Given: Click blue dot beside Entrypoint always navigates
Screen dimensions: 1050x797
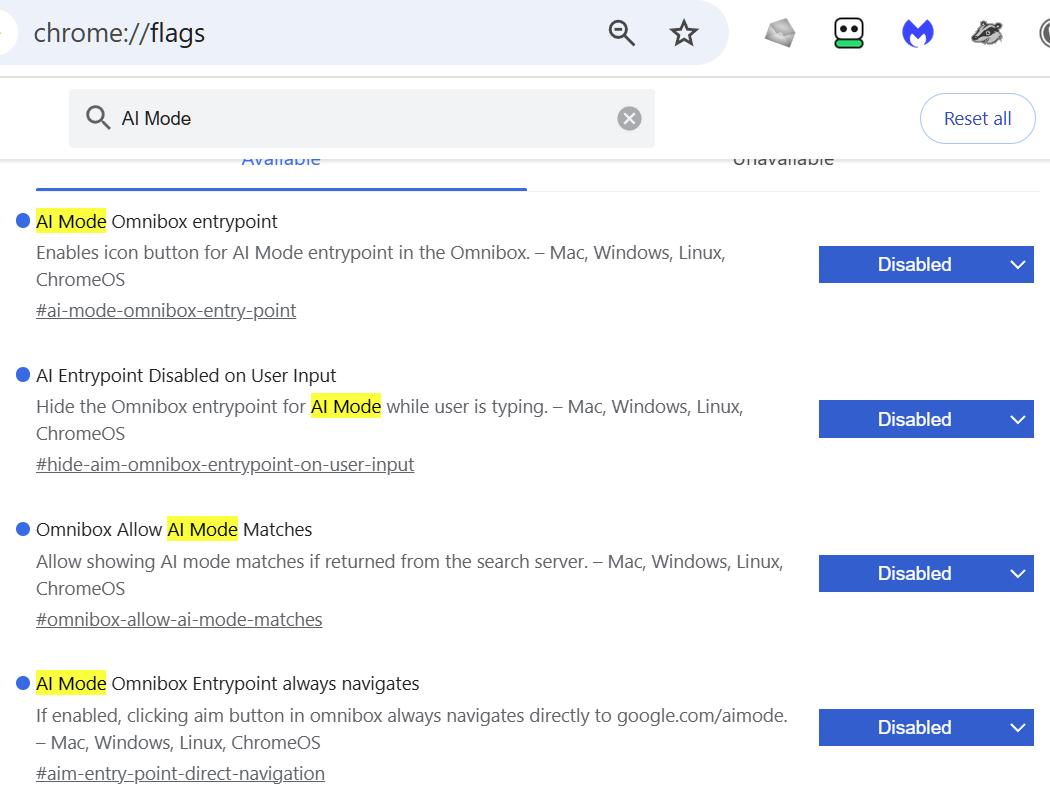Looking at the screenshot, I should 23,683.
